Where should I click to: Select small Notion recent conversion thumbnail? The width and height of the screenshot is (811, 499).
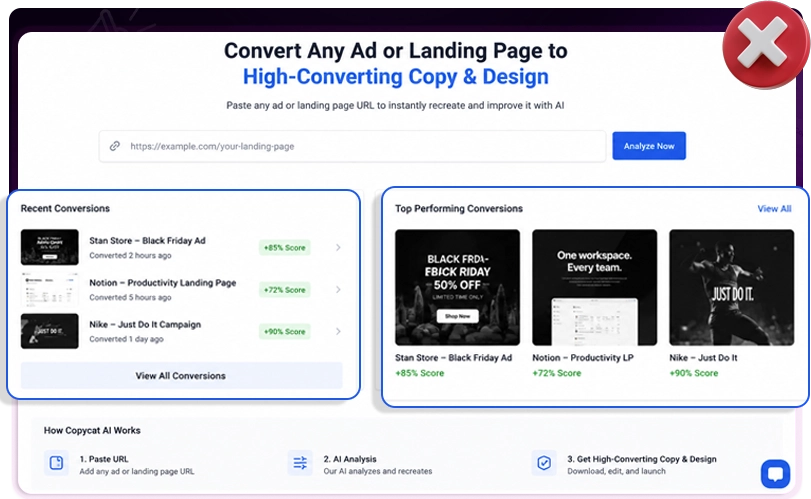(x=50, y=289)
